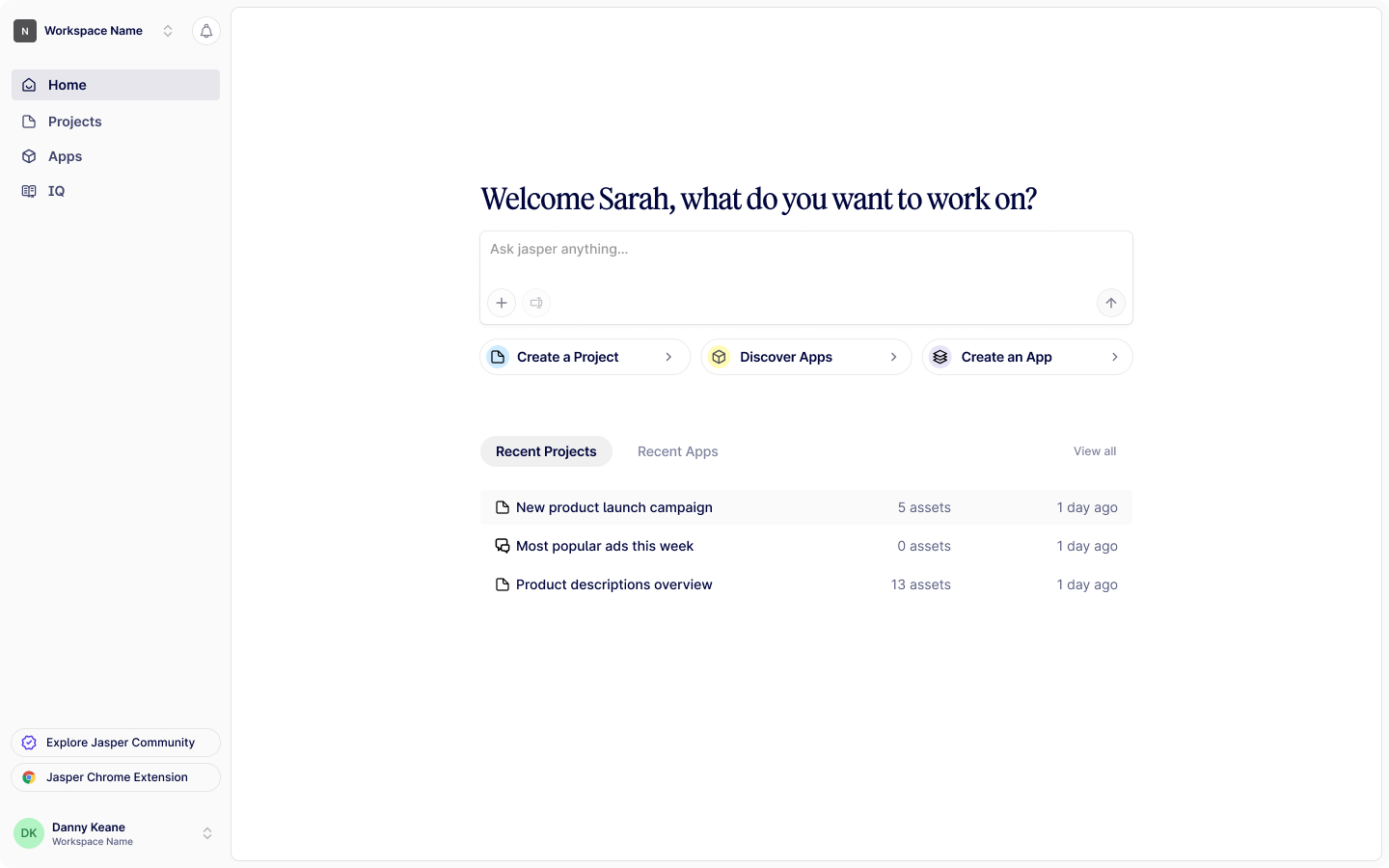Open notifications via the bell icon
This screenshot has height=868, width=1389.
pos(205,31)
